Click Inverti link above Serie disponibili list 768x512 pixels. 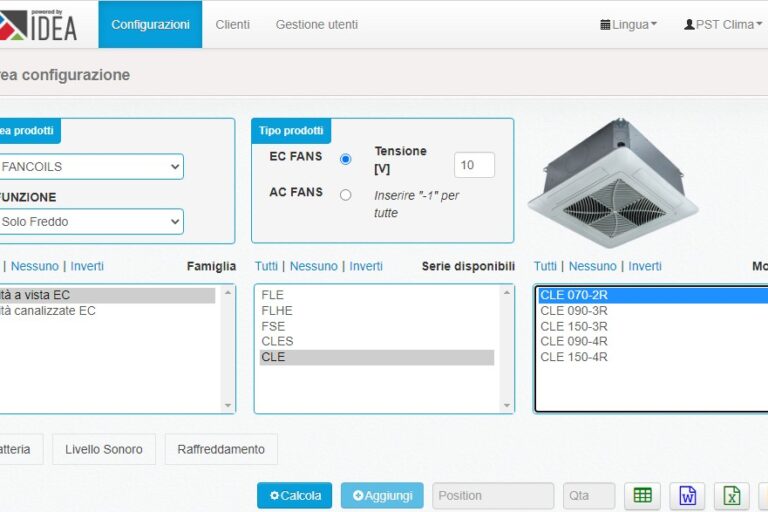click(x=366, y=266)
